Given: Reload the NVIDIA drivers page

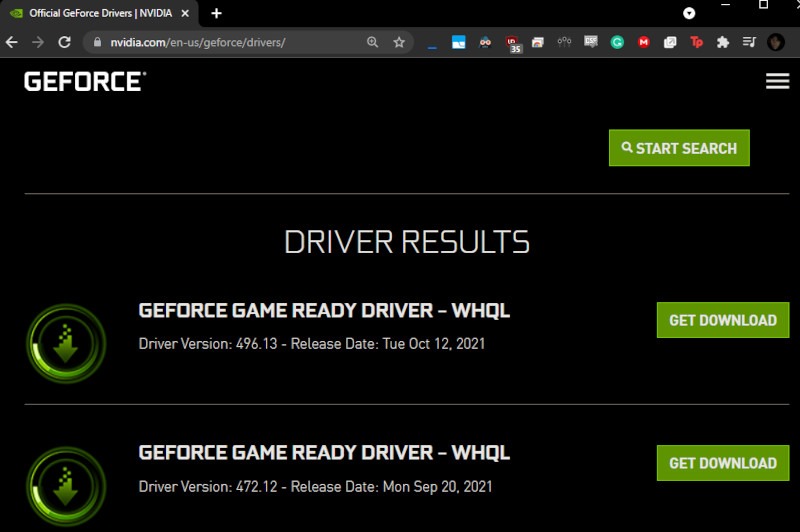Looking at the screenshot, I should 64,42.
